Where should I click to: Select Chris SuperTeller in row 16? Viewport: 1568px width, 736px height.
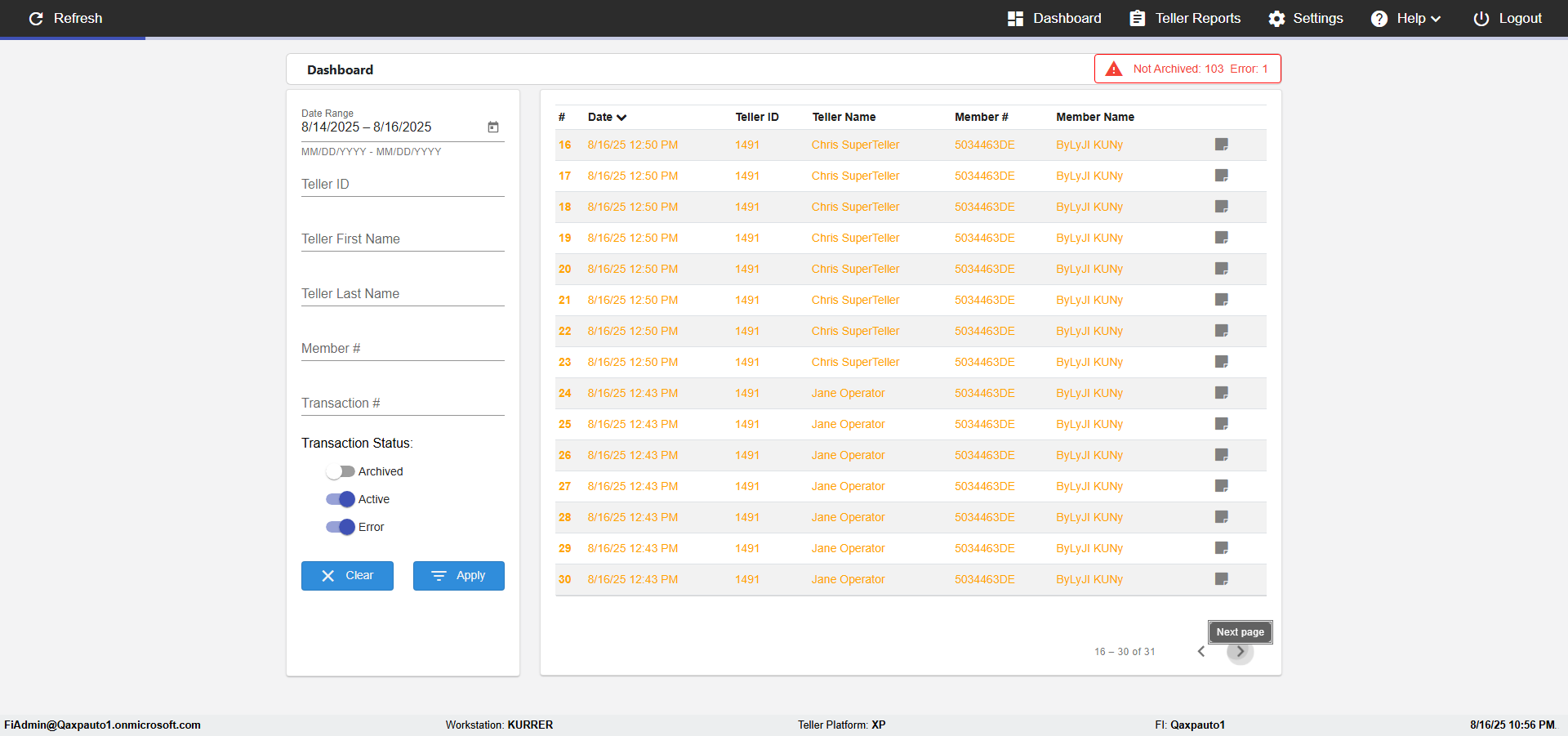point(855,145)
